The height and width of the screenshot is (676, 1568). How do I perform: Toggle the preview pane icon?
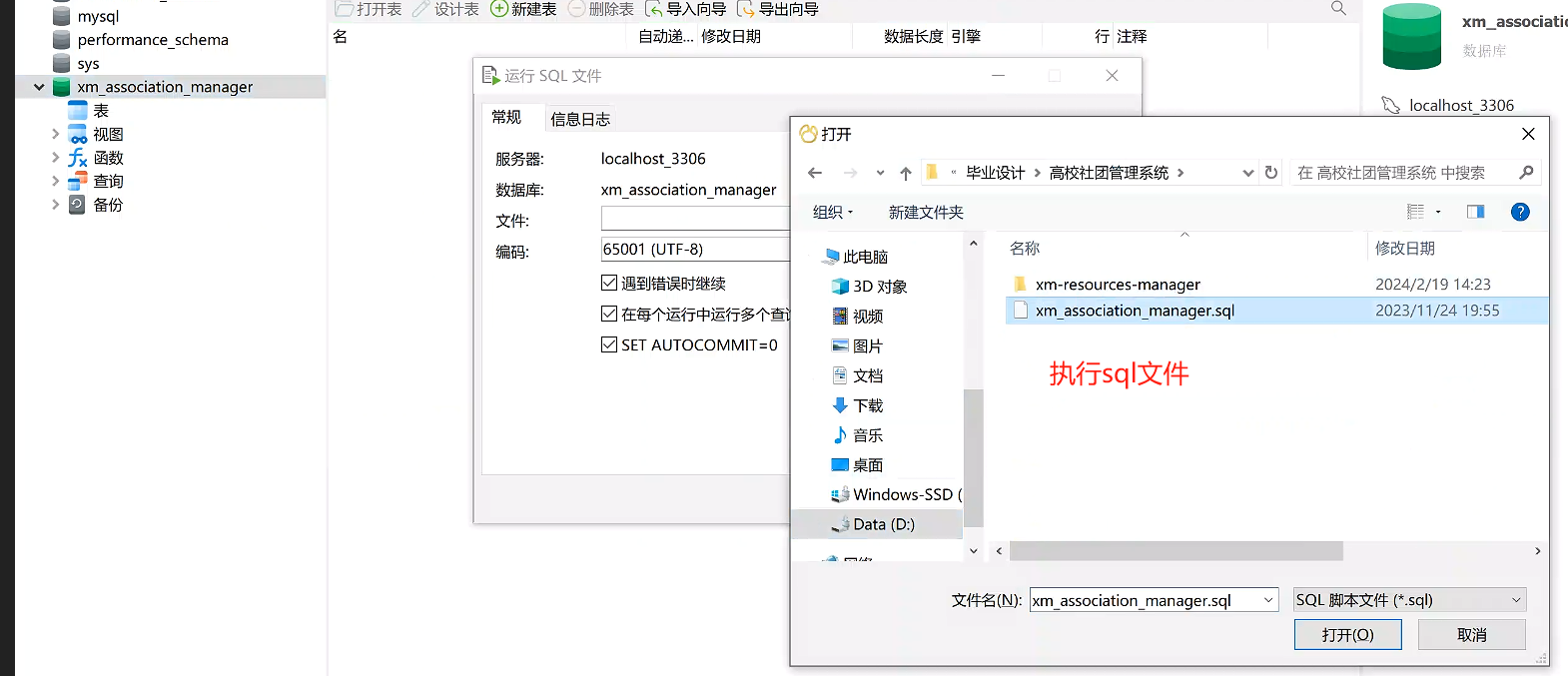click(x=1475, y=212)
